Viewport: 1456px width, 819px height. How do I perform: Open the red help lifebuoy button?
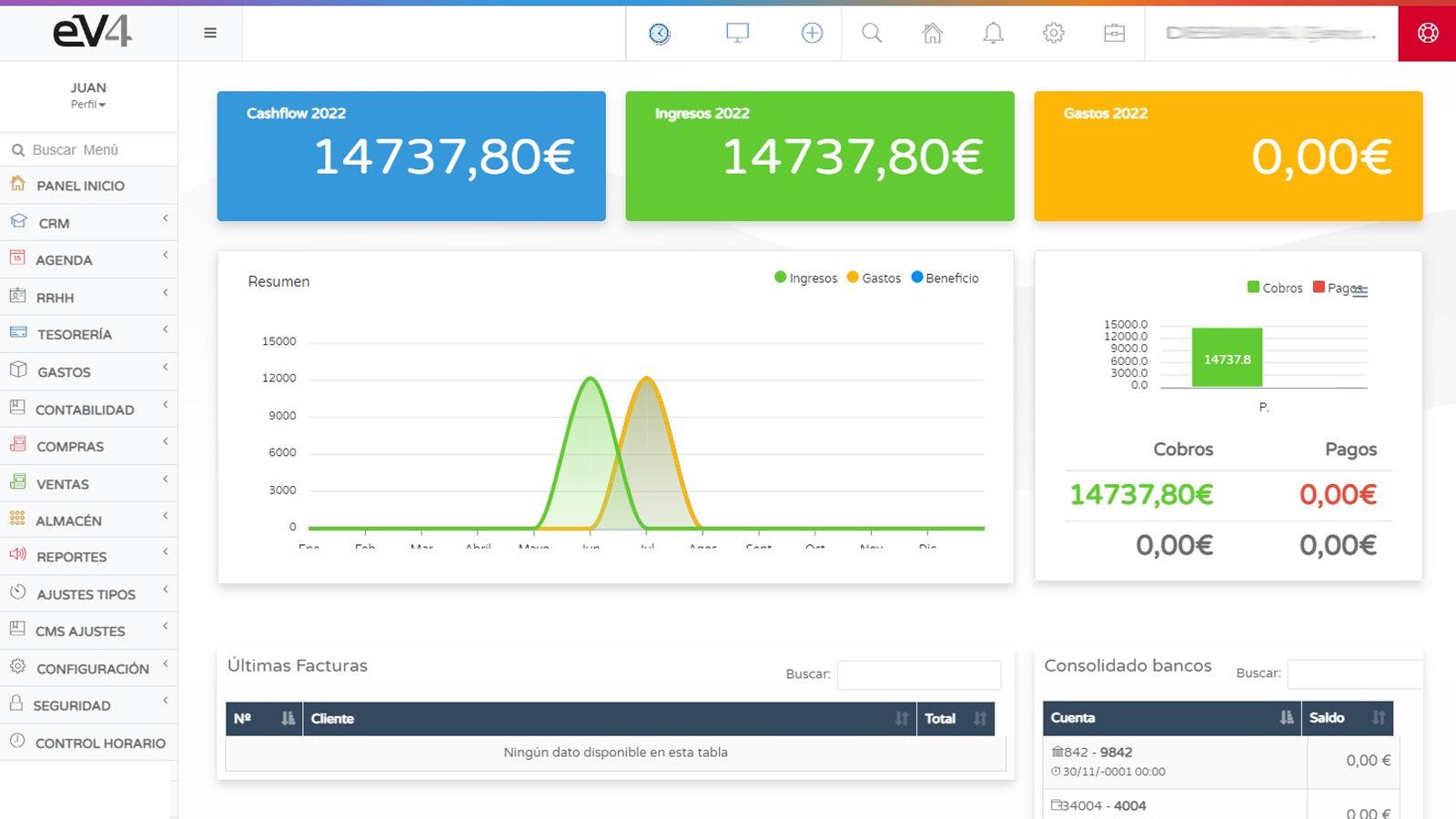click(x=1427, y=34)
